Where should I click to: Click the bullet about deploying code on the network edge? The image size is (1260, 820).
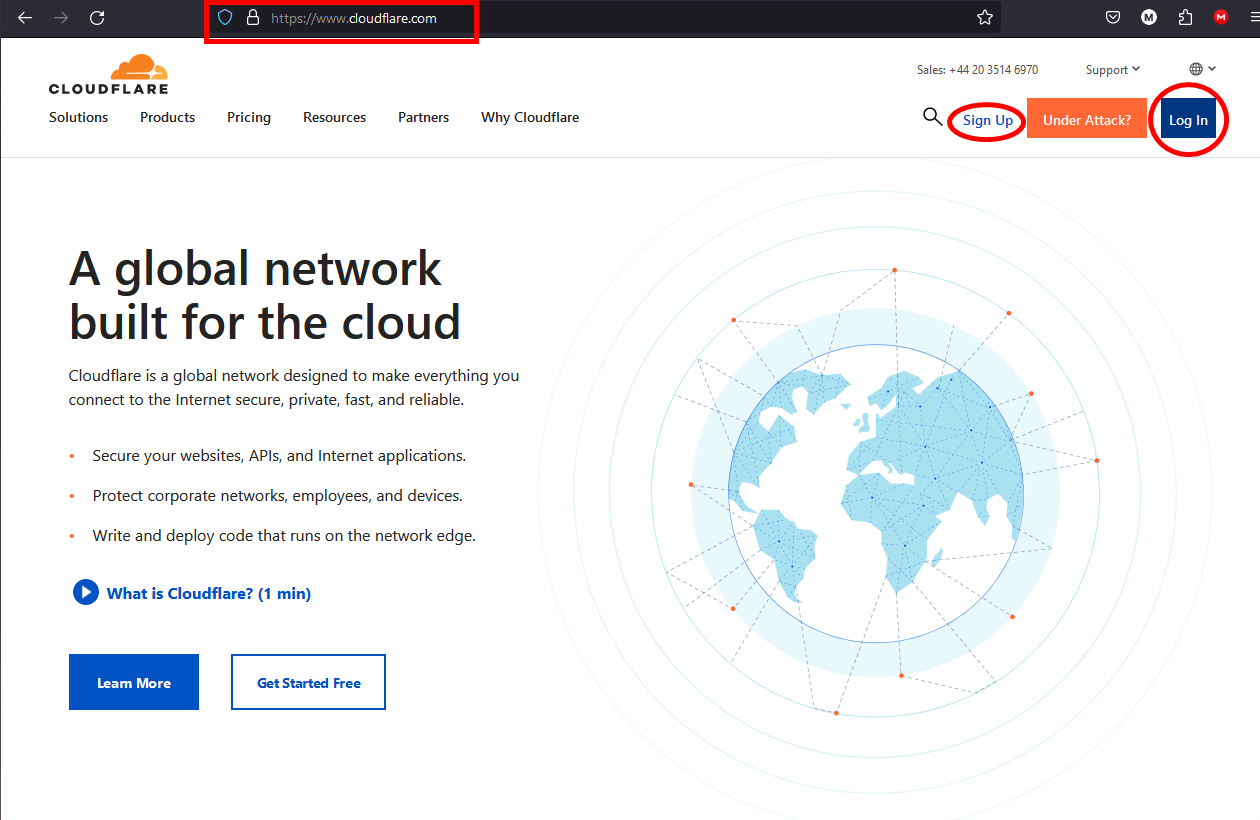point(284,535)
